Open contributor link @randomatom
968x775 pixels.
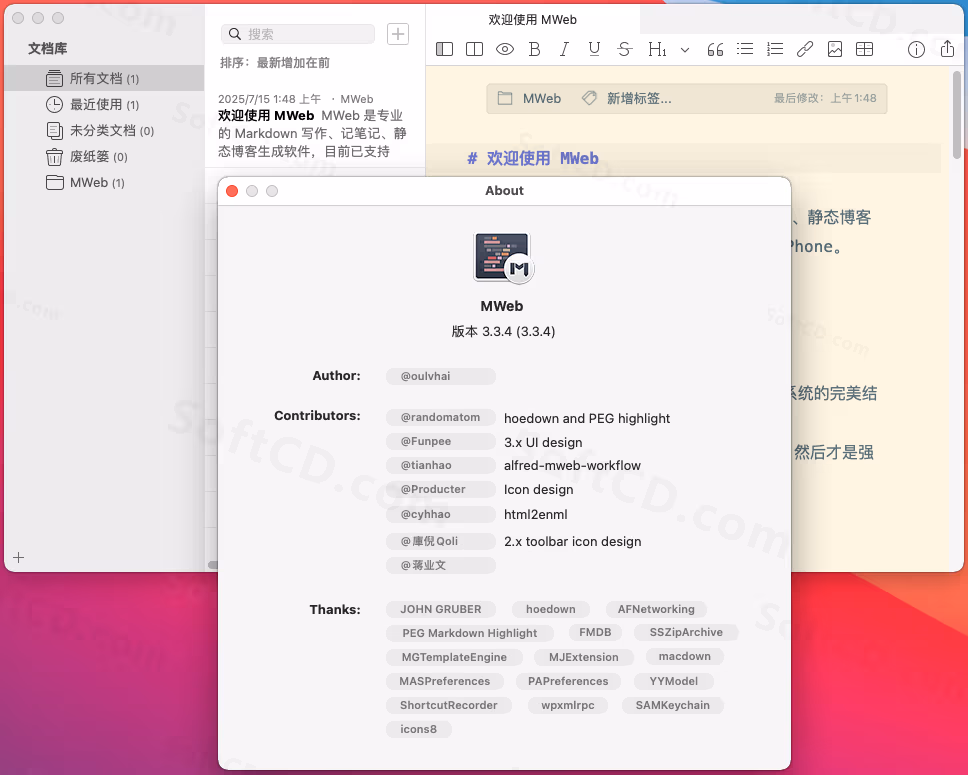tap(441, 417)
